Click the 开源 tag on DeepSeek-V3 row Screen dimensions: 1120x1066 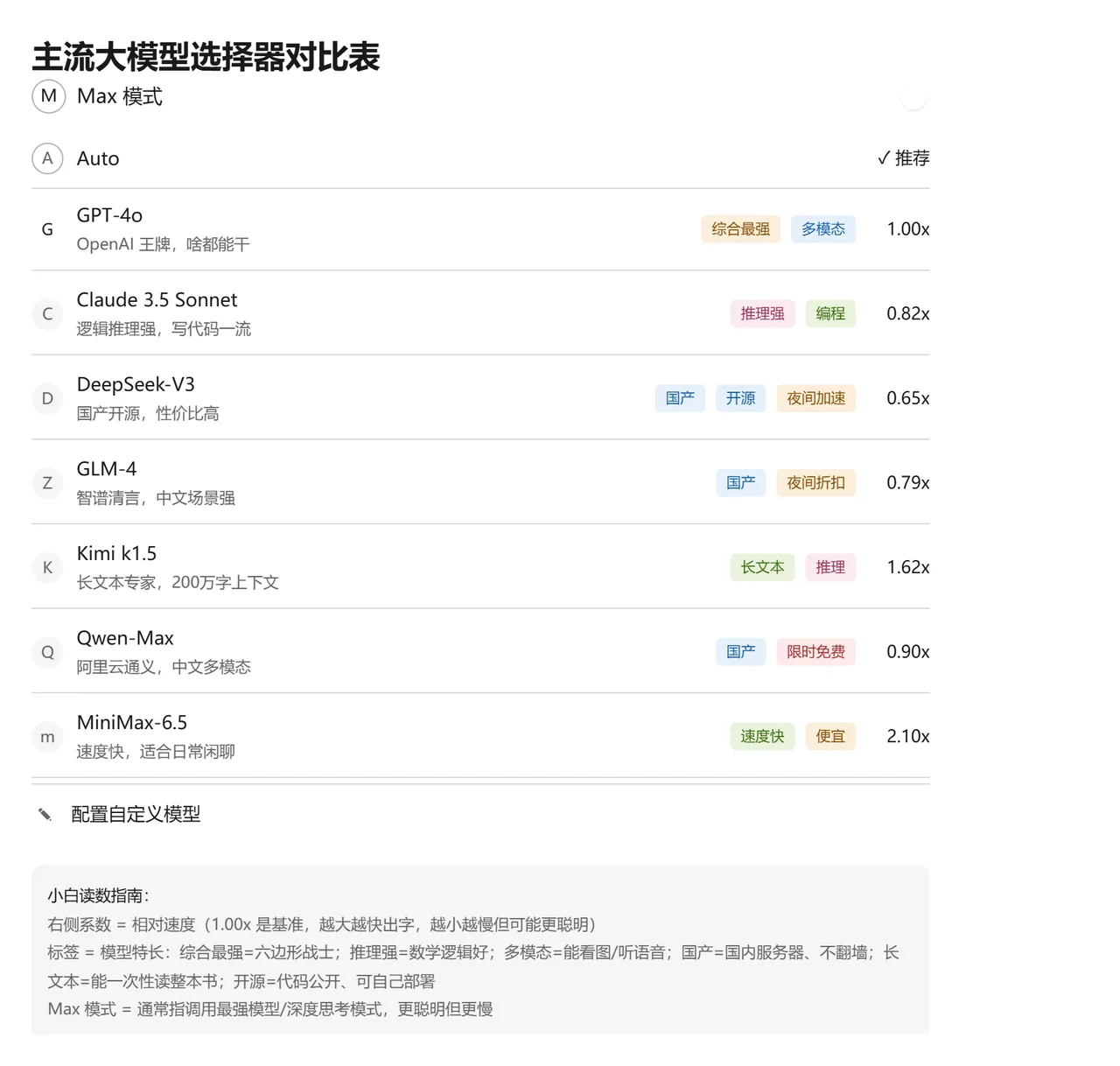740,398
